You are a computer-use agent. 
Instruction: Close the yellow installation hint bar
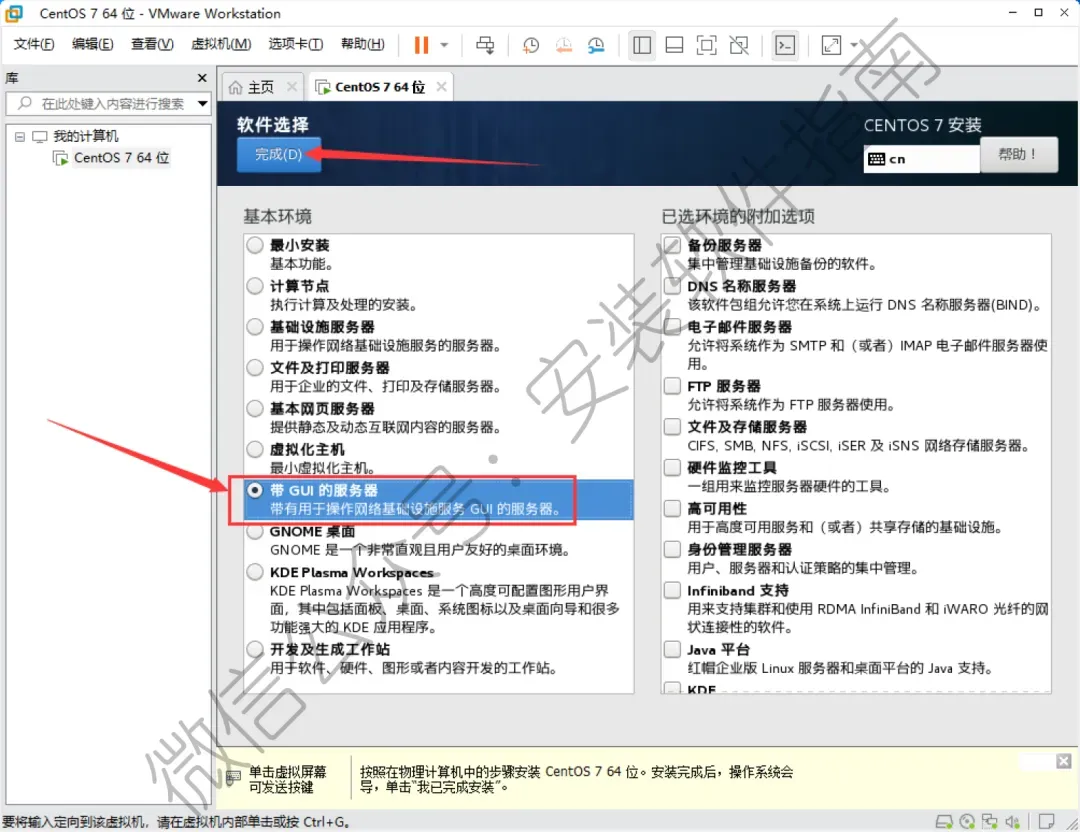click(x=1063, y=761)
